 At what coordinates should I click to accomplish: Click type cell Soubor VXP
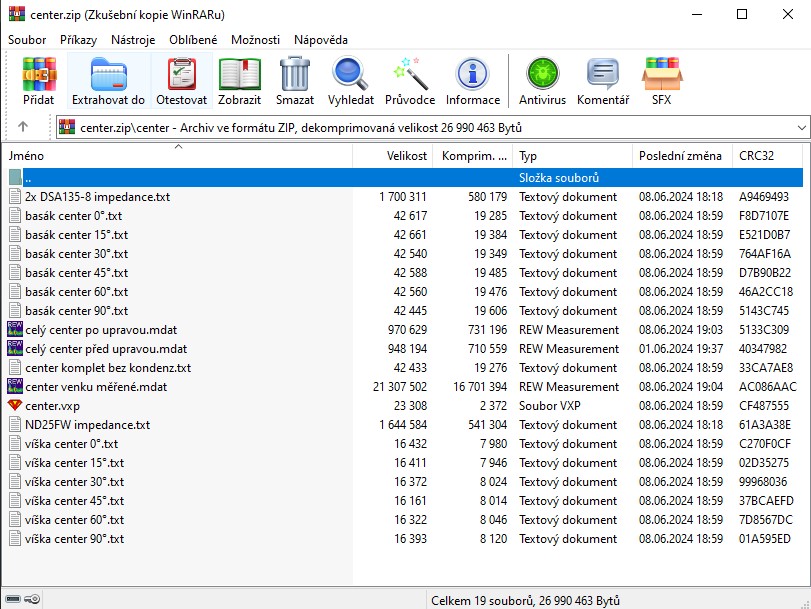click(x=550, y=406)
